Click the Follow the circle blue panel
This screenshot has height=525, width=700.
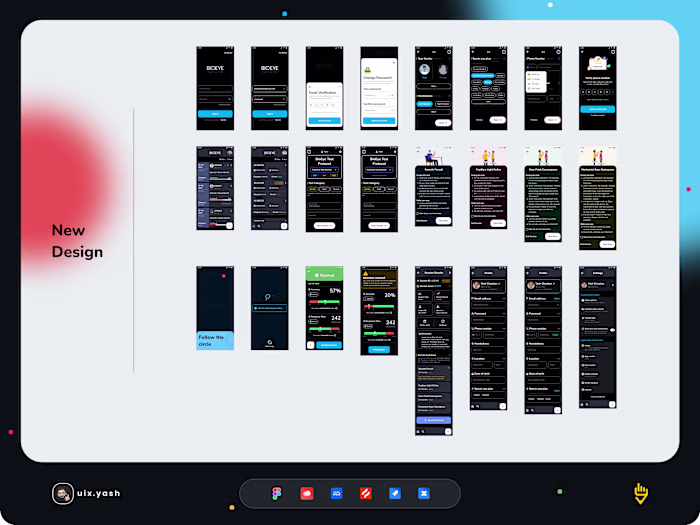(x=215, y=340)
